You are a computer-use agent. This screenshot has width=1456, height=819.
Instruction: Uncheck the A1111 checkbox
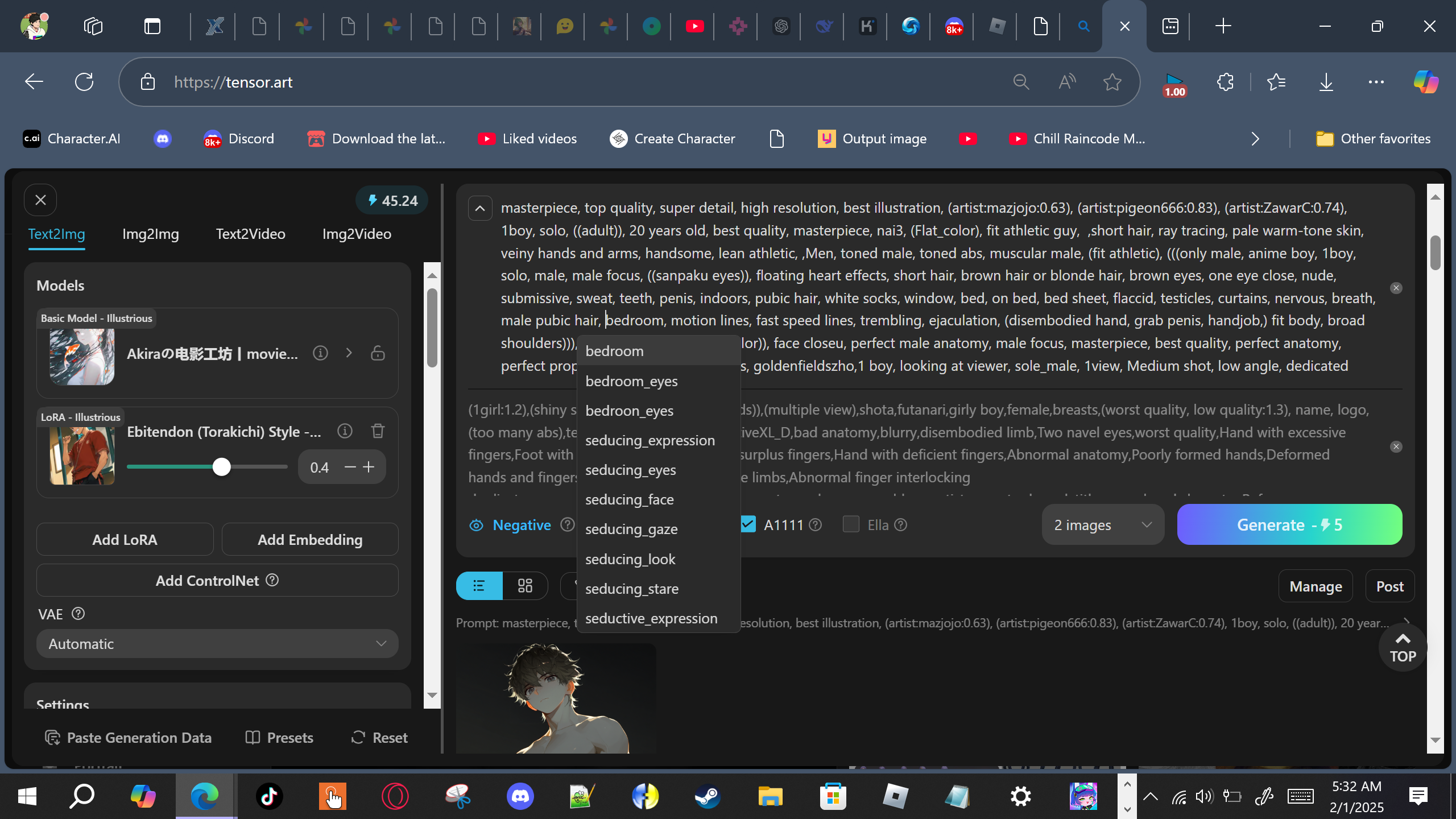748,524
